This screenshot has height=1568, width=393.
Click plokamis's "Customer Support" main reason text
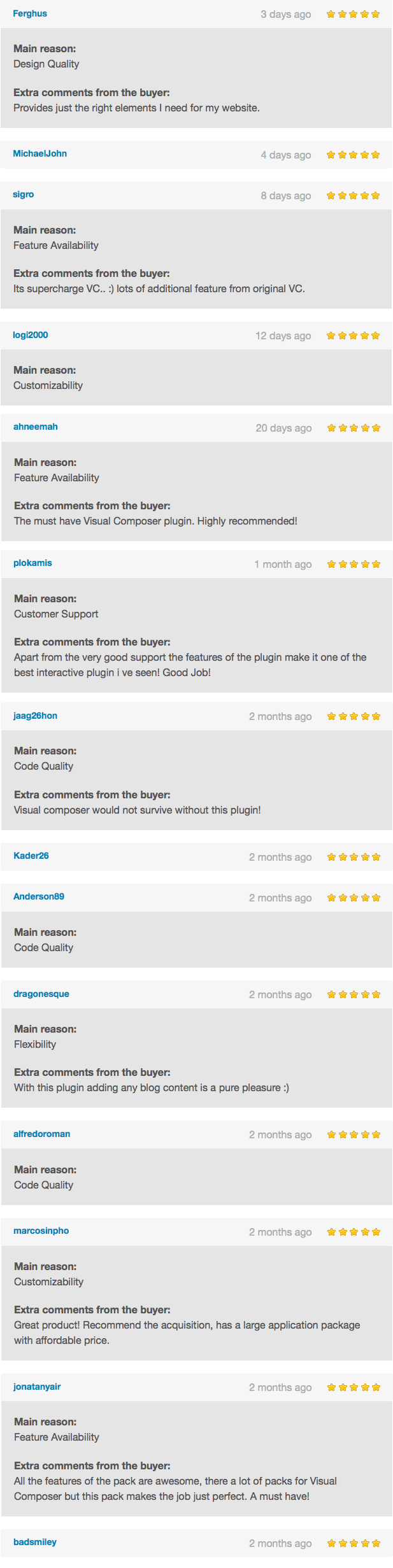tap(56, 614)
